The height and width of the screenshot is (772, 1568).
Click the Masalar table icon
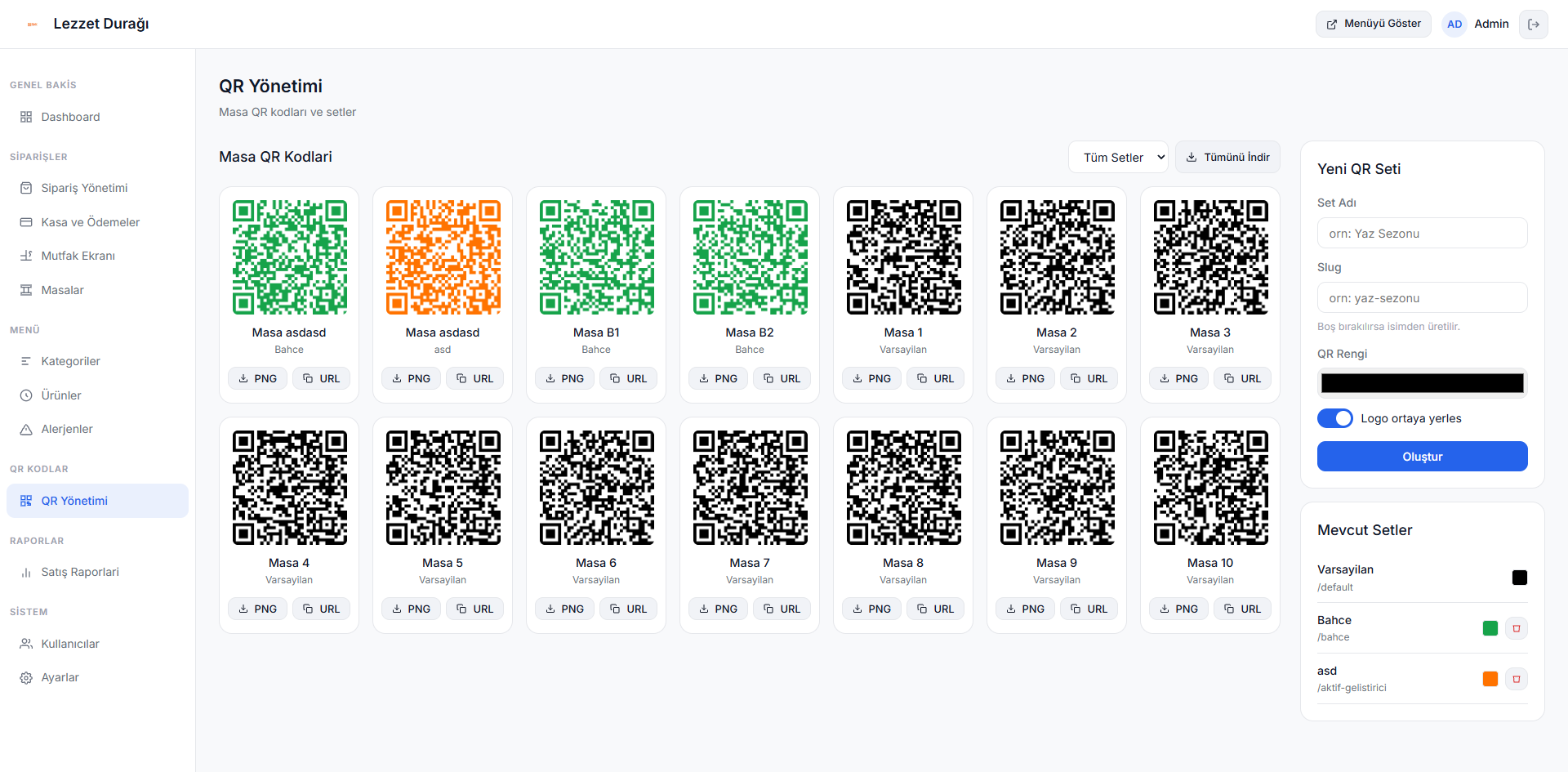(26, 290)
